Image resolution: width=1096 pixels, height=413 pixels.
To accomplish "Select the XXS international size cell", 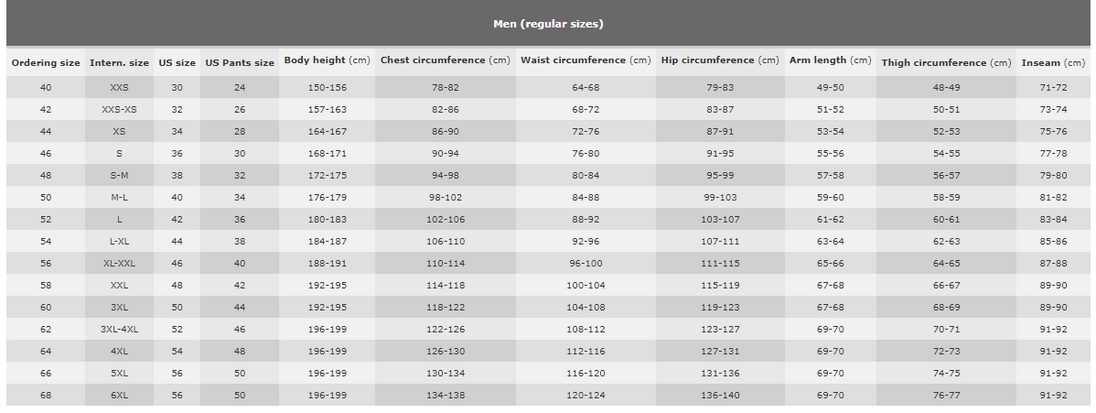I will pos(120,88).
